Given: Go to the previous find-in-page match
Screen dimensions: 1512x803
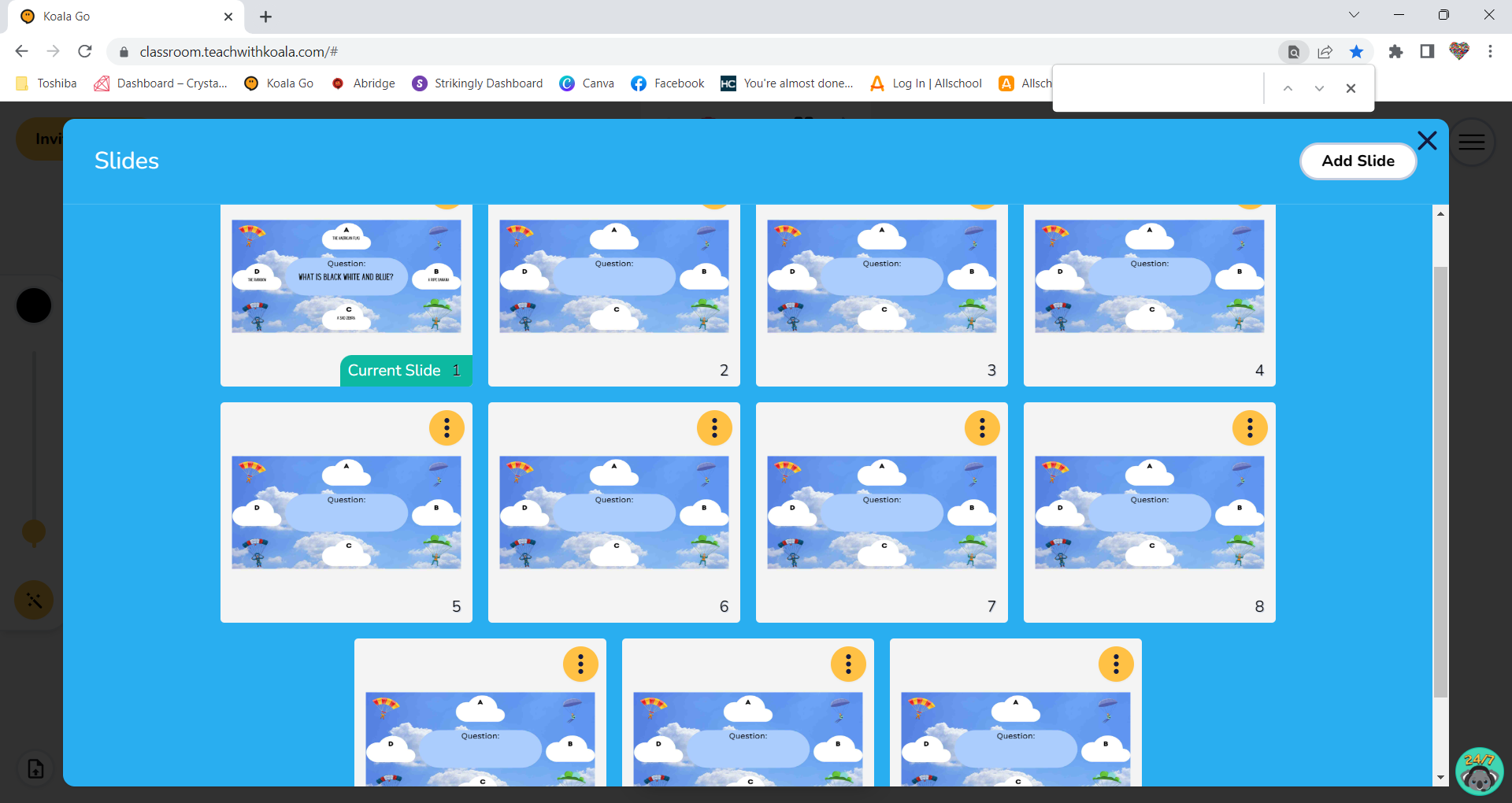Looking at the screenshot, I should click(x=1288, y=88).
